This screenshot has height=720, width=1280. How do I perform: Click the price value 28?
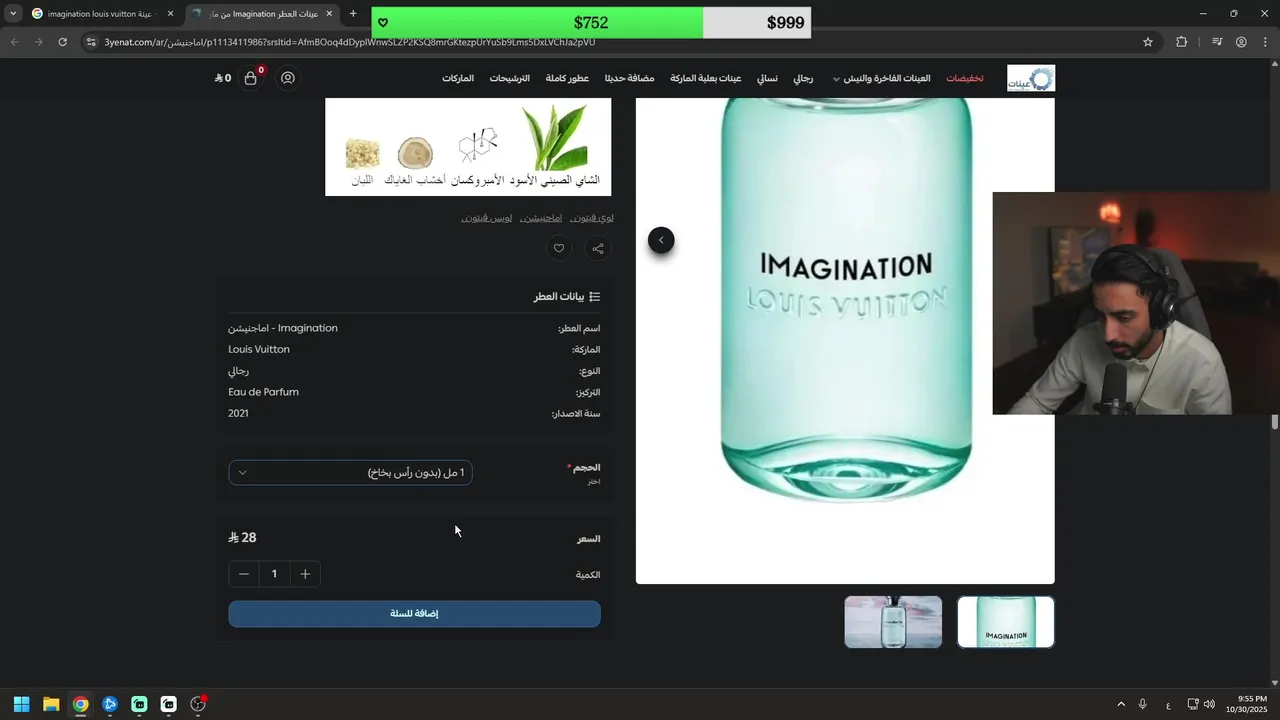[243, 538]
